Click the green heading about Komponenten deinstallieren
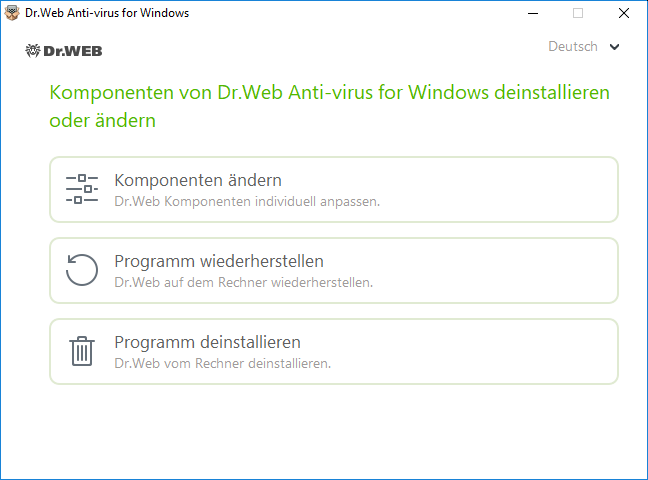Screen dimensions: 648x480 pyautogui.click(x=329, y=106)
